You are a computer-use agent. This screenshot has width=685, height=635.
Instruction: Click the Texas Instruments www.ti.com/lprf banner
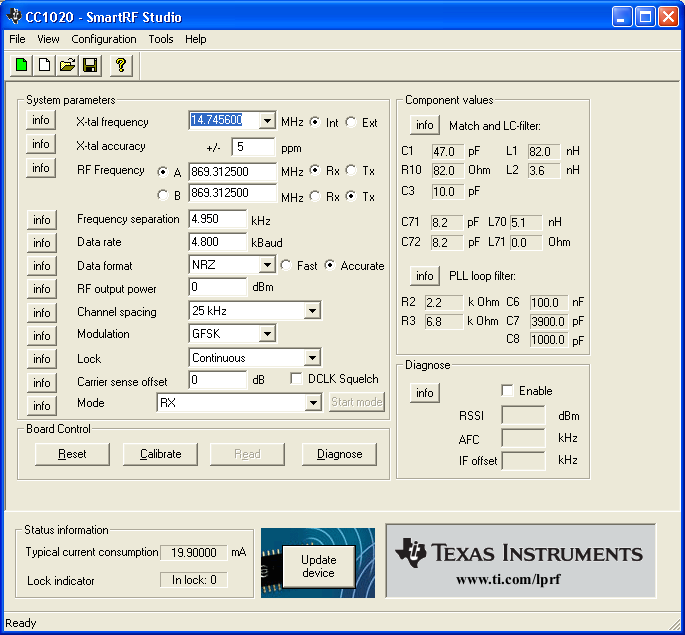tap(521, 561)
